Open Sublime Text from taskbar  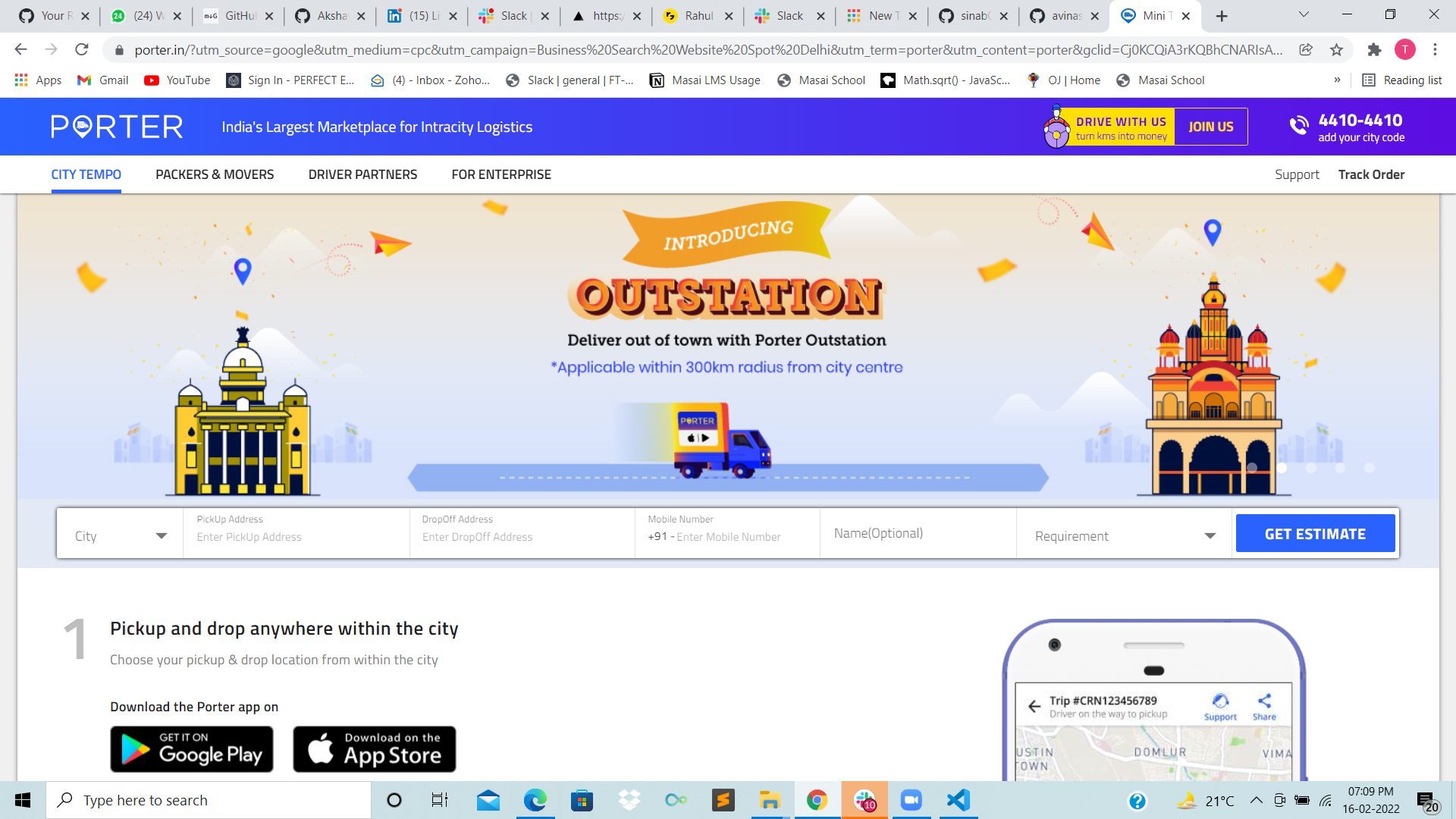(x=723, y=800)
